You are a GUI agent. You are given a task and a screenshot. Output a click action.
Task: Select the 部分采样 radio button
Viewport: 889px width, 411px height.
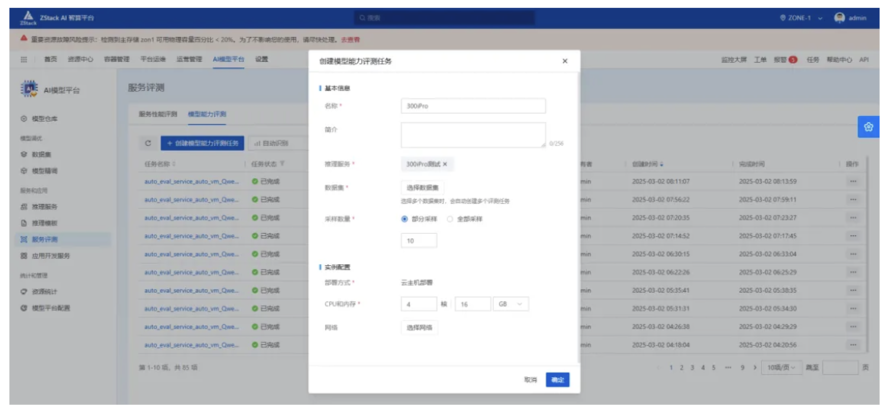(x=406, y=218)
